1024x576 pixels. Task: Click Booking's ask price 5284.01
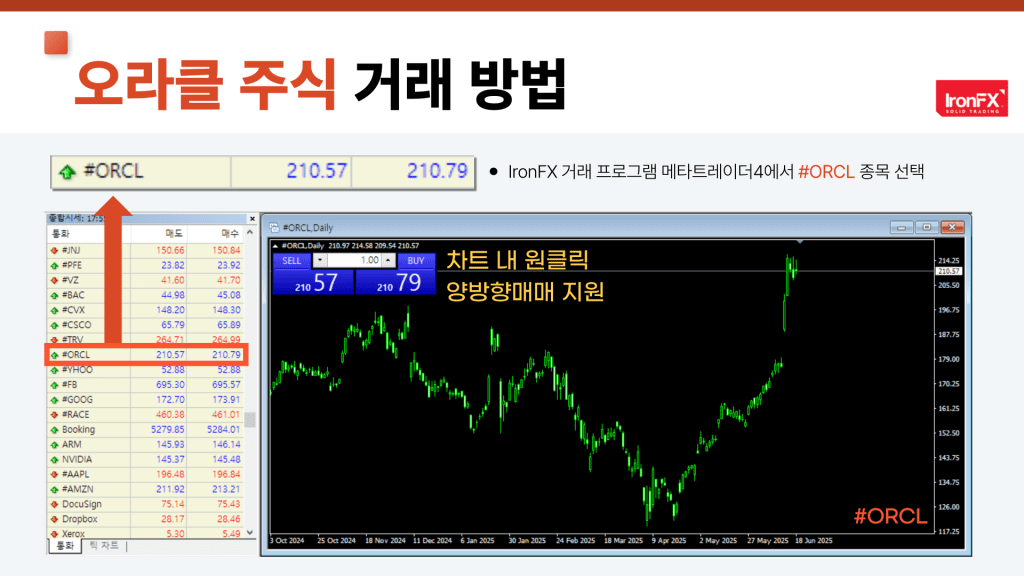pos(223,430)
